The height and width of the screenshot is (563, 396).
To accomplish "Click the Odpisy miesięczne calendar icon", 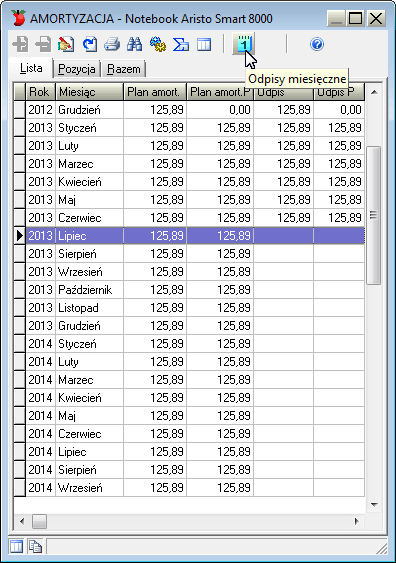I will click(244, 44).
